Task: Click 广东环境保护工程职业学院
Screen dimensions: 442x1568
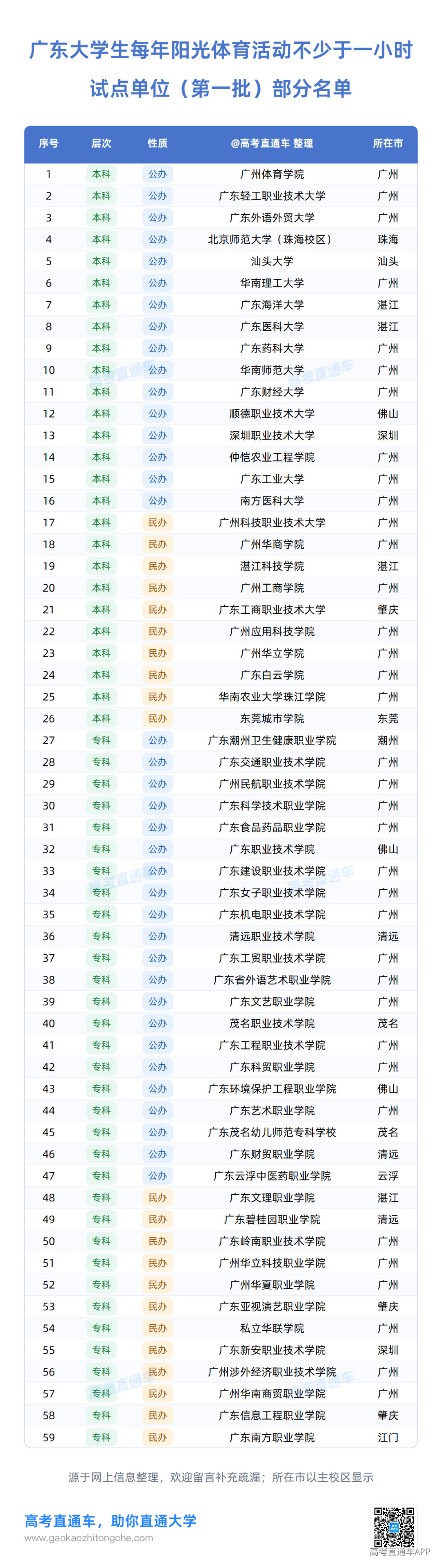Action: tap(272, 1089)
